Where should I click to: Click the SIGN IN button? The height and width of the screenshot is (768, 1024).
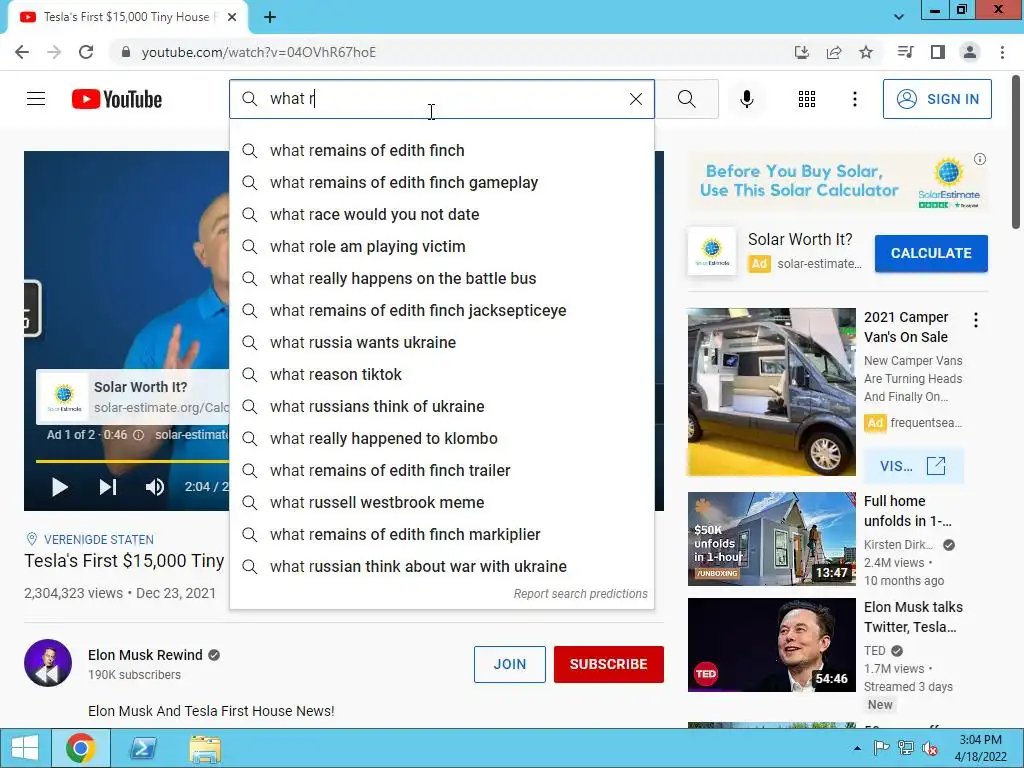click(937, 99)
